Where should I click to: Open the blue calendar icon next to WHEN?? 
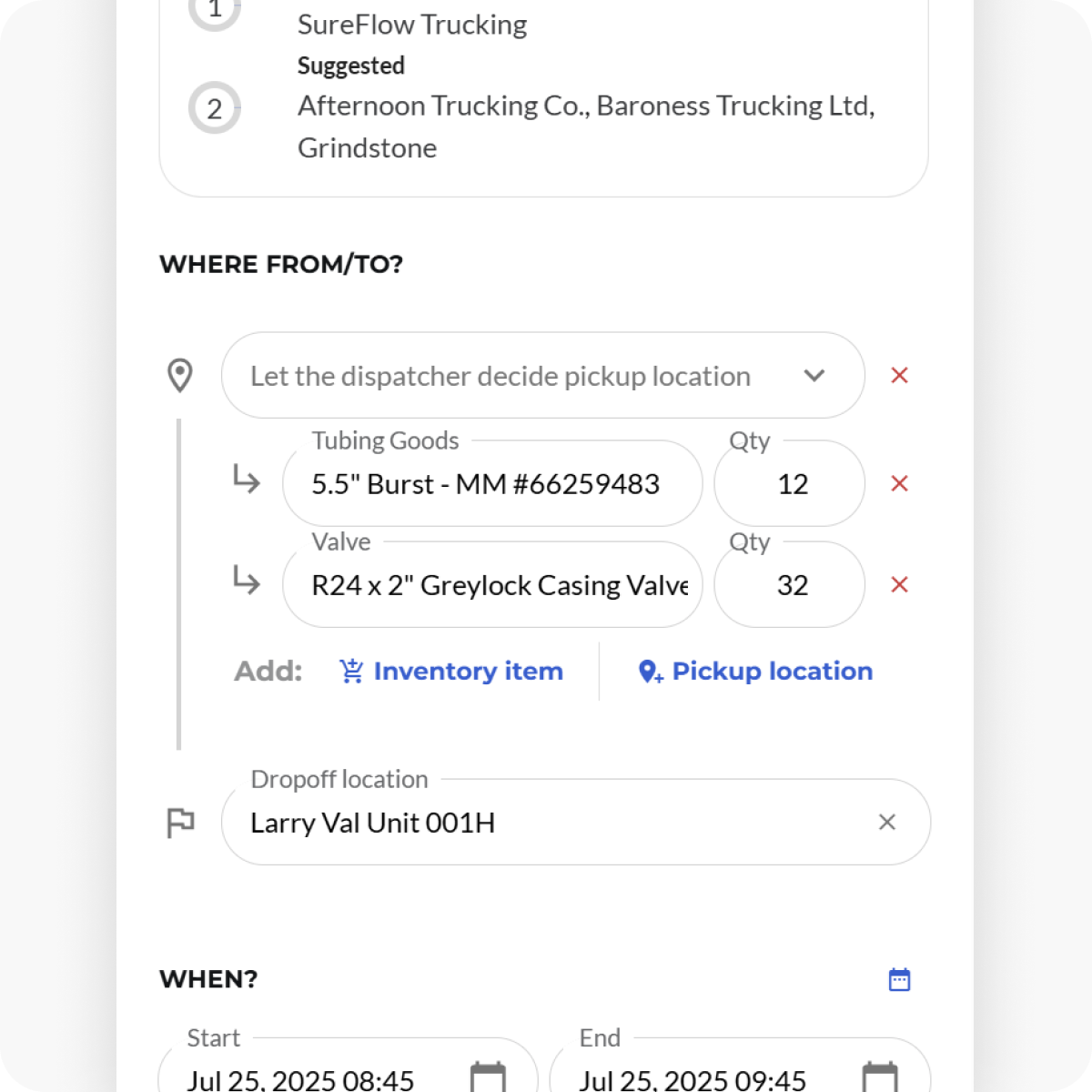tap(899, 979)
